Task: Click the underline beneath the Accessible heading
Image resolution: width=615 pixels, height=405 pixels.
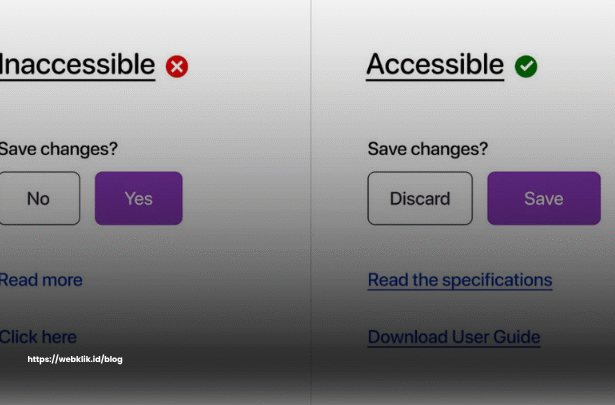Action: [x=435, y=80]
